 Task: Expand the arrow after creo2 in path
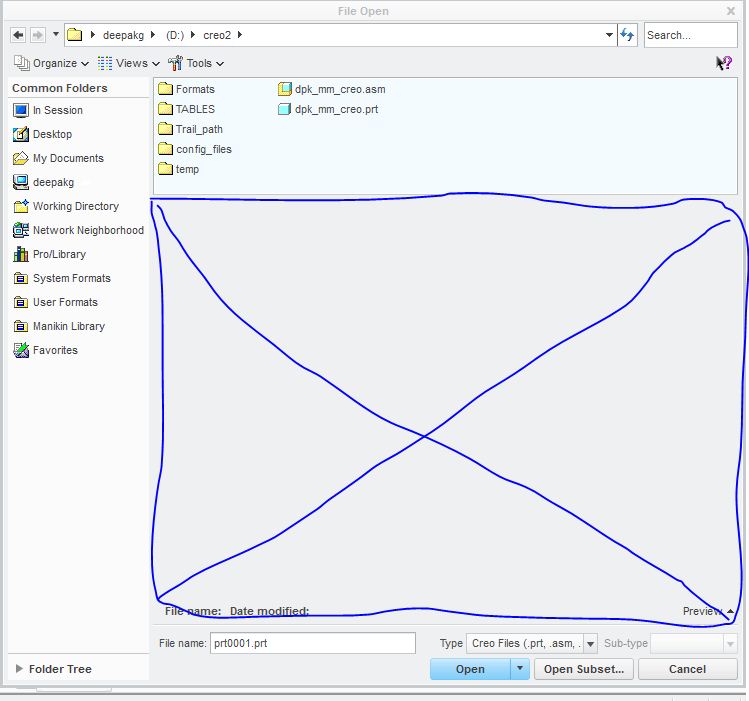click(x=240, y=35)
